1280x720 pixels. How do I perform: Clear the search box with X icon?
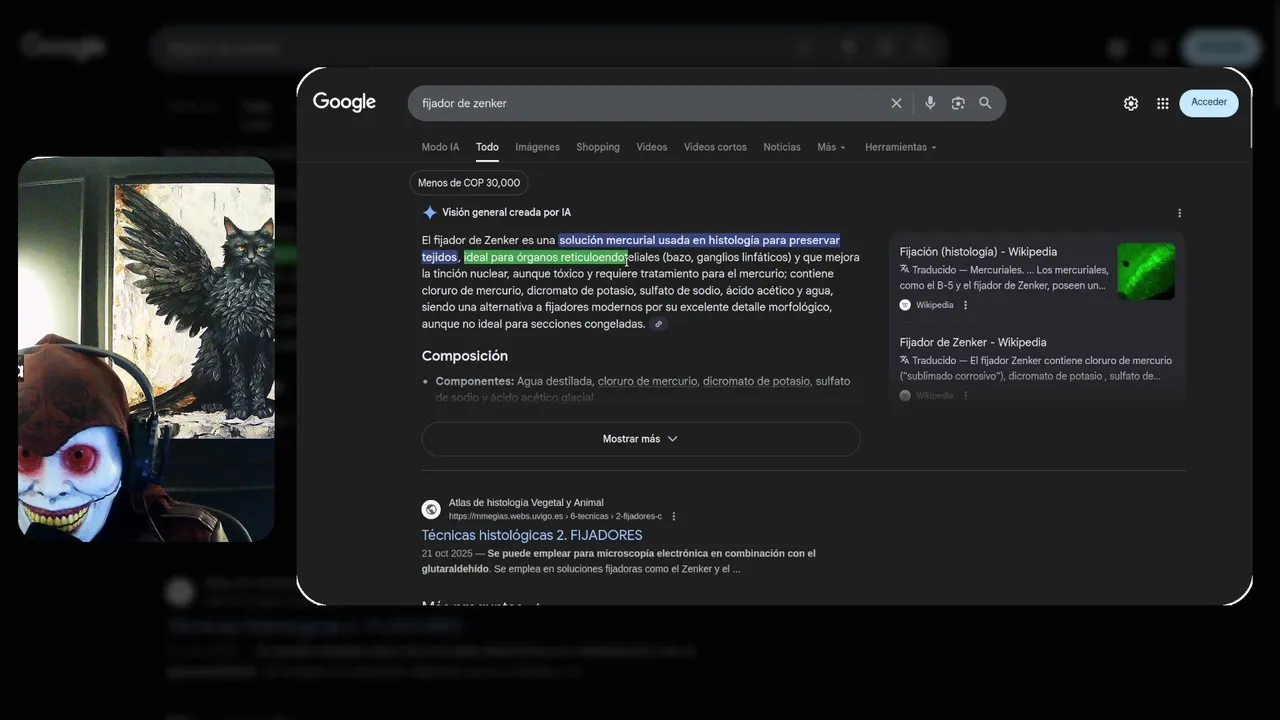(896, 103)
